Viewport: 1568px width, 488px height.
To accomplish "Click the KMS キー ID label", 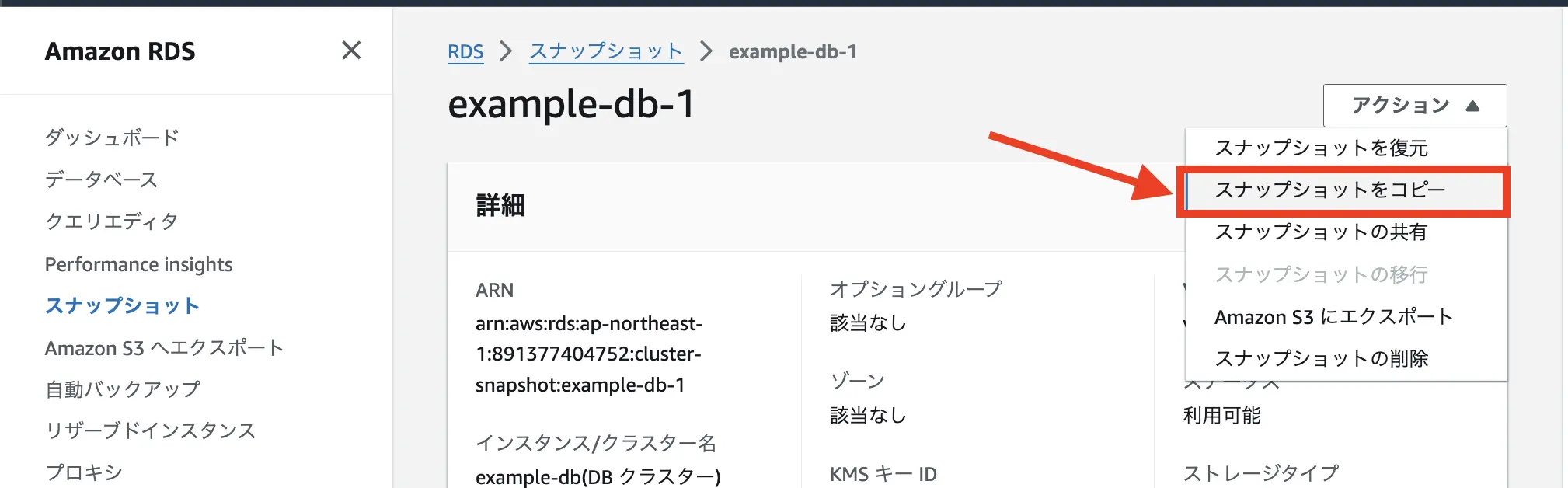I will point(883,474).
